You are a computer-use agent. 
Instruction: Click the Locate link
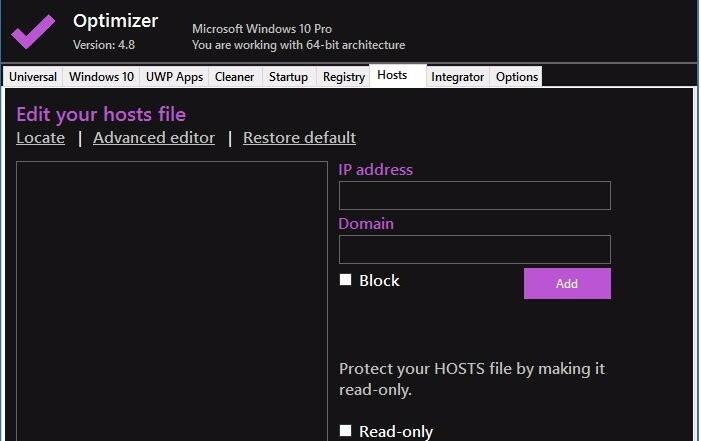pos(41,138)
